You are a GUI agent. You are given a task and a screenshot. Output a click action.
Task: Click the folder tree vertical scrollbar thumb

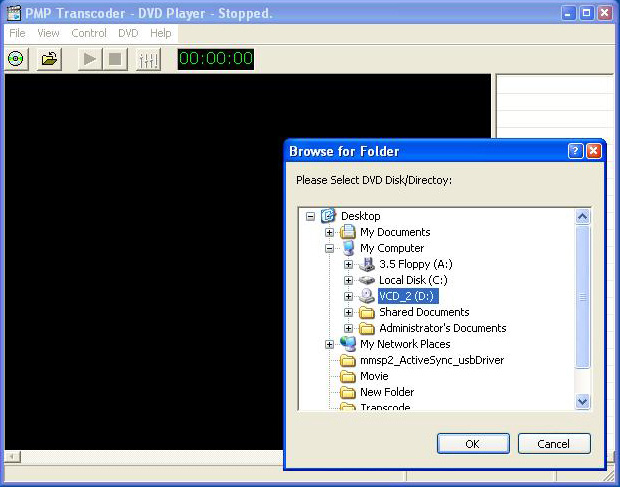coord(582,296)
